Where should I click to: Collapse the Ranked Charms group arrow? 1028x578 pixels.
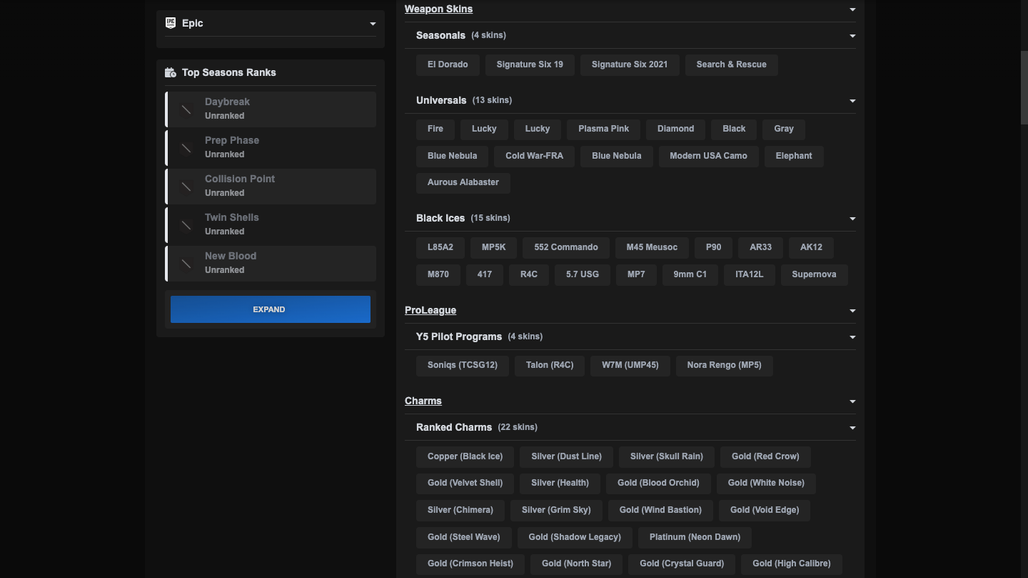pos(852,428)
